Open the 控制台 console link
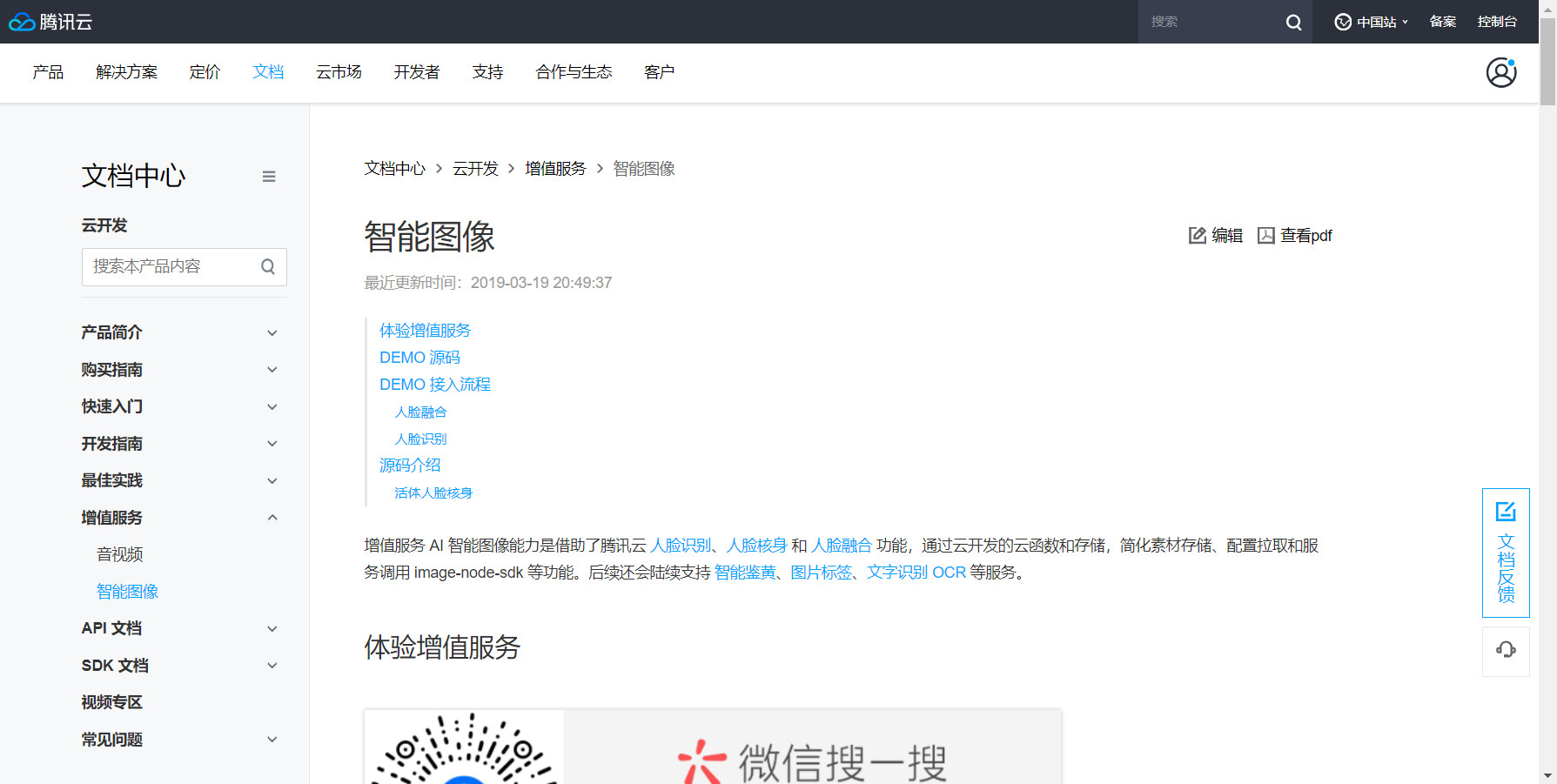The image size is (1557, 784). point(1497,22)
